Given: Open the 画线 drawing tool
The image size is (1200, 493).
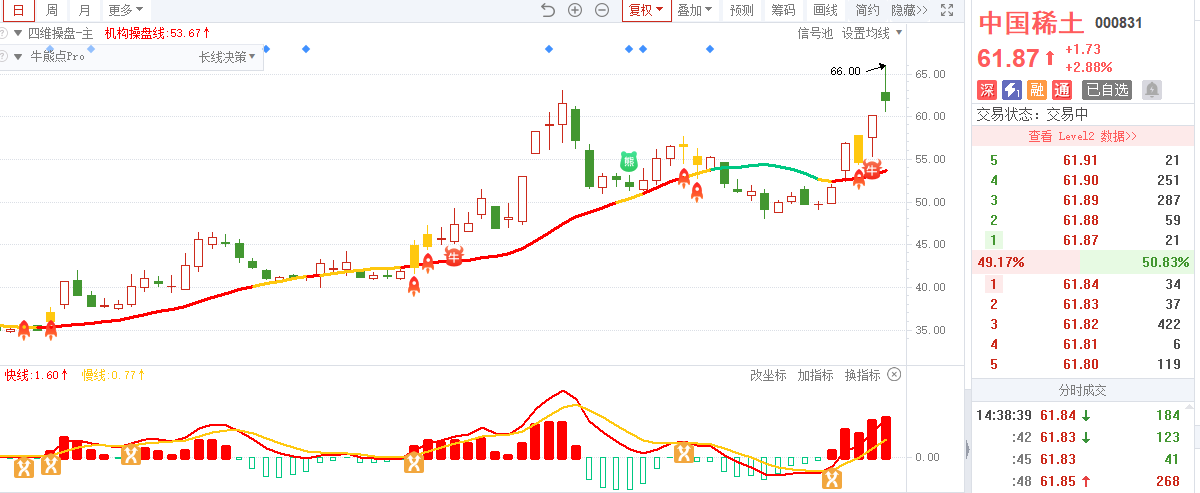Looking at the screenshot, I should [x=825, y=10].
